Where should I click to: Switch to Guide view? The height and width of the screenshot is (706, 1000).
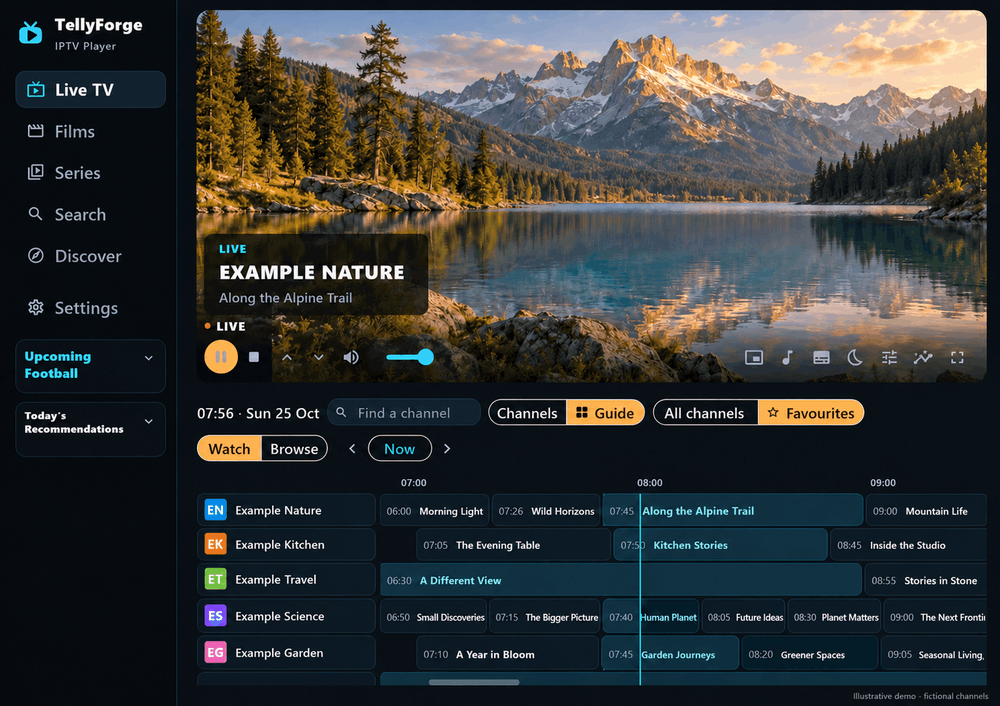605,413
